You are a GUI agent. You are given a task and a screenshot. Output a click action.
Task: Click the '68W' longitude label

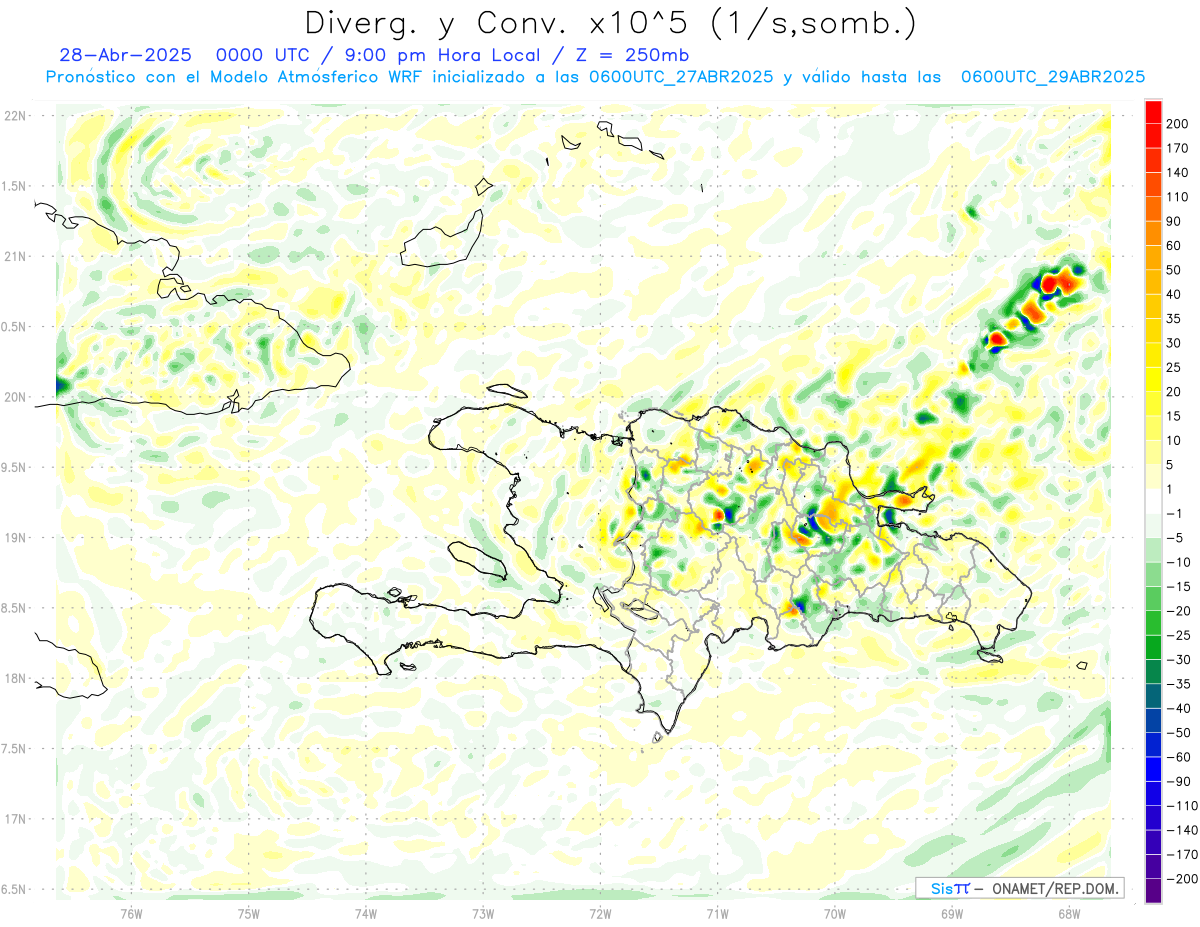(x=1068, y=913)
